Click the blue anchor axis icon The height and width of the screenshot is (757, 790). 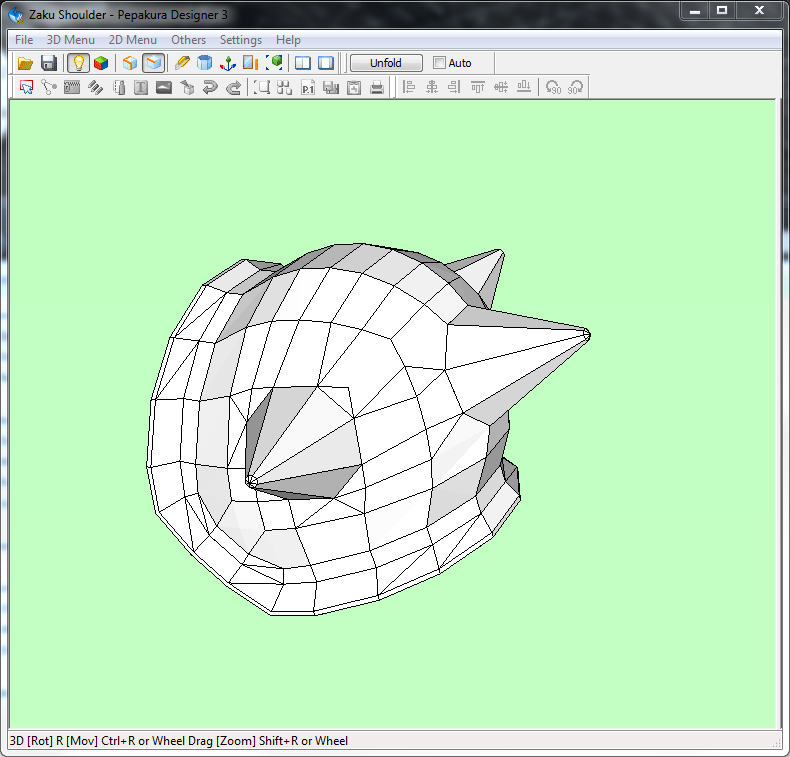(228, 63)
